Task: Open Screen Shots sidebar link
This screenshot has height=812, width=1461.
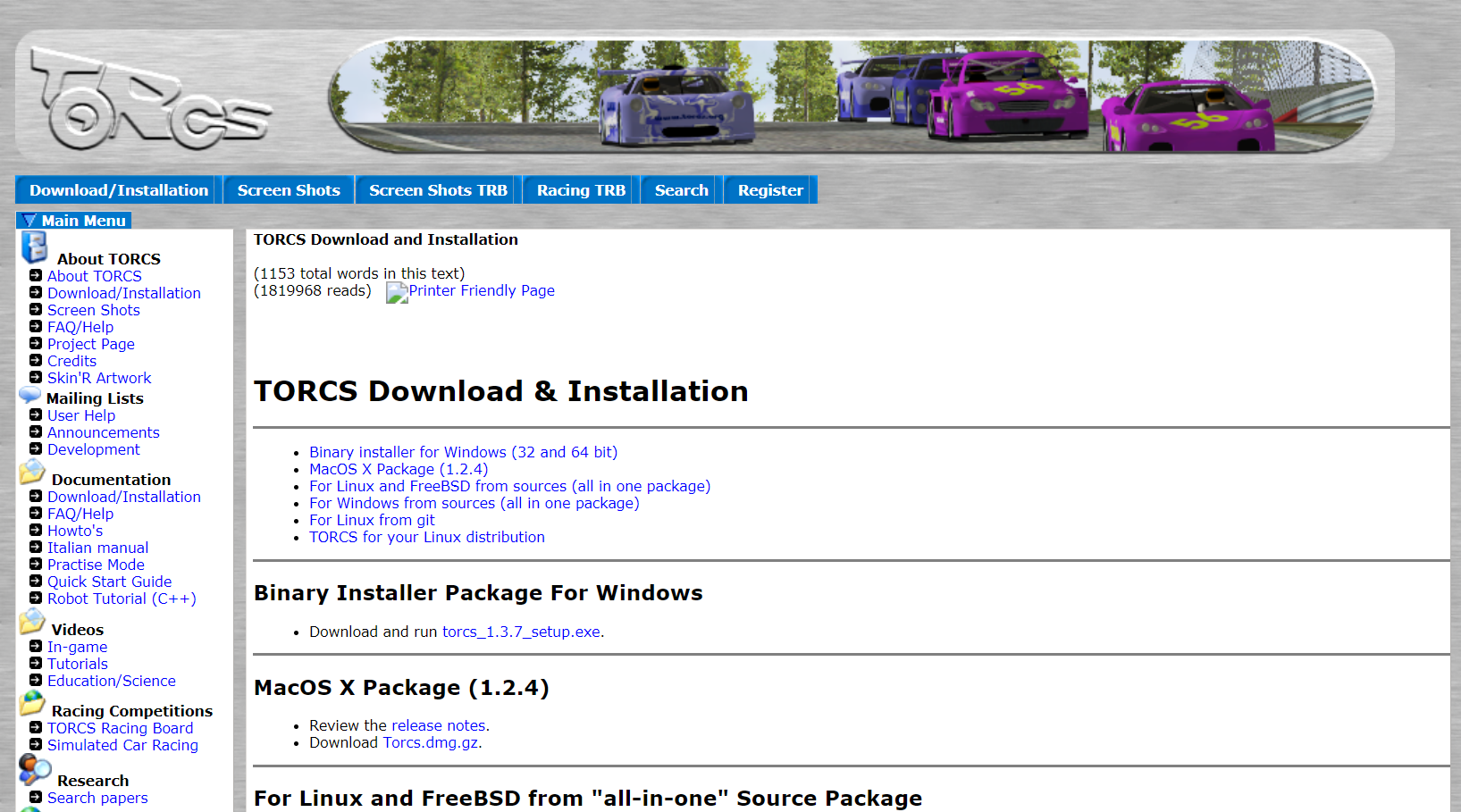Action: [x=94, y=310]
